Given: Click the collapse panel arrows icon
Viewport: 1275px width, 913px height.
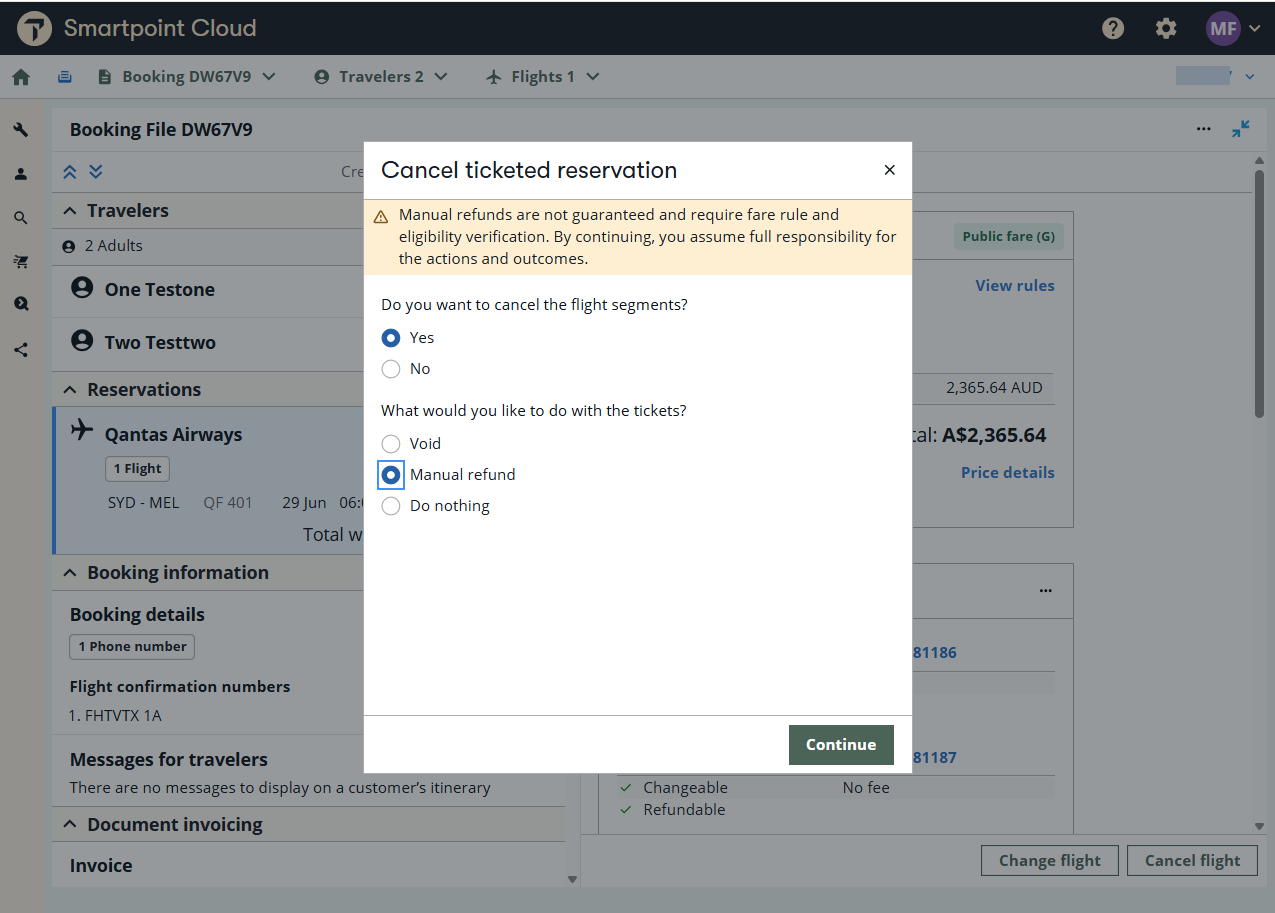Looking at the screenshot, I should pos(1240,129).
